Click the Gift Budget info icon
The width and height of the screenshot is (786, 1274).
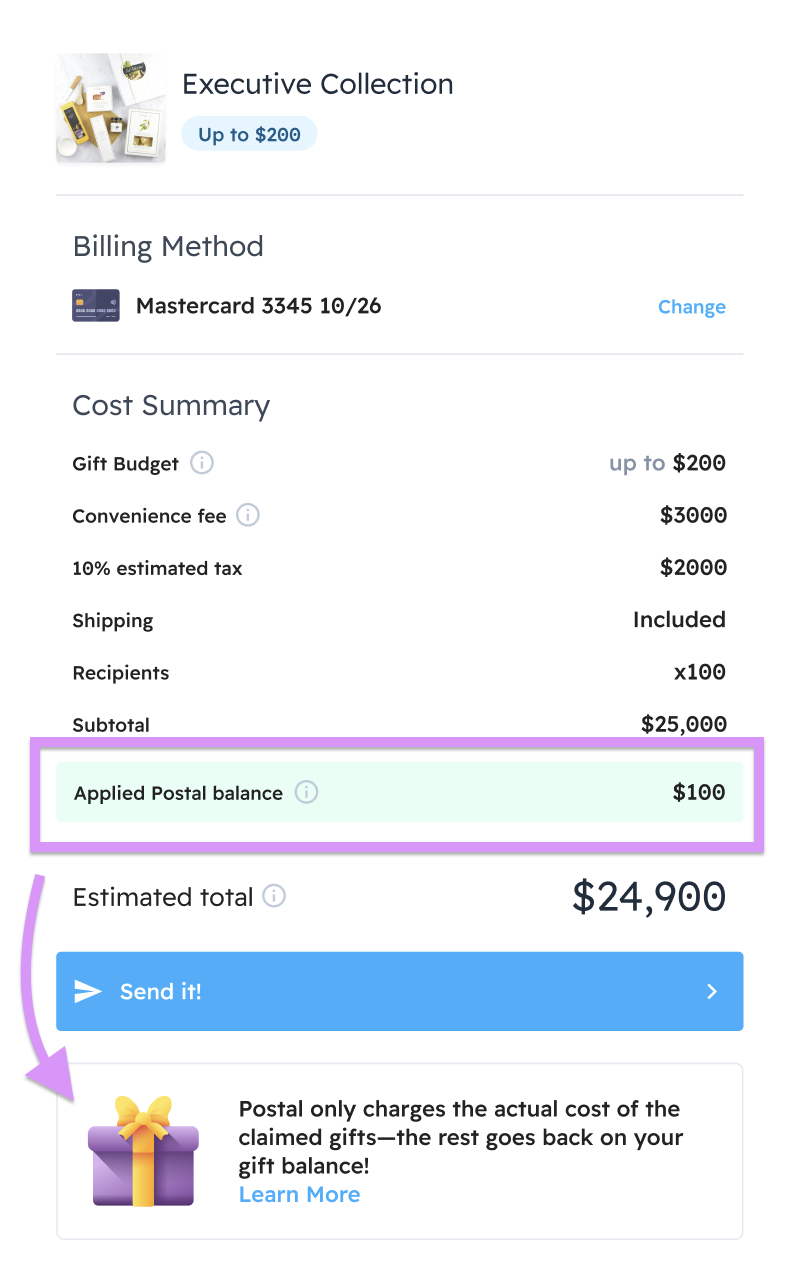[x=202, y=463]
